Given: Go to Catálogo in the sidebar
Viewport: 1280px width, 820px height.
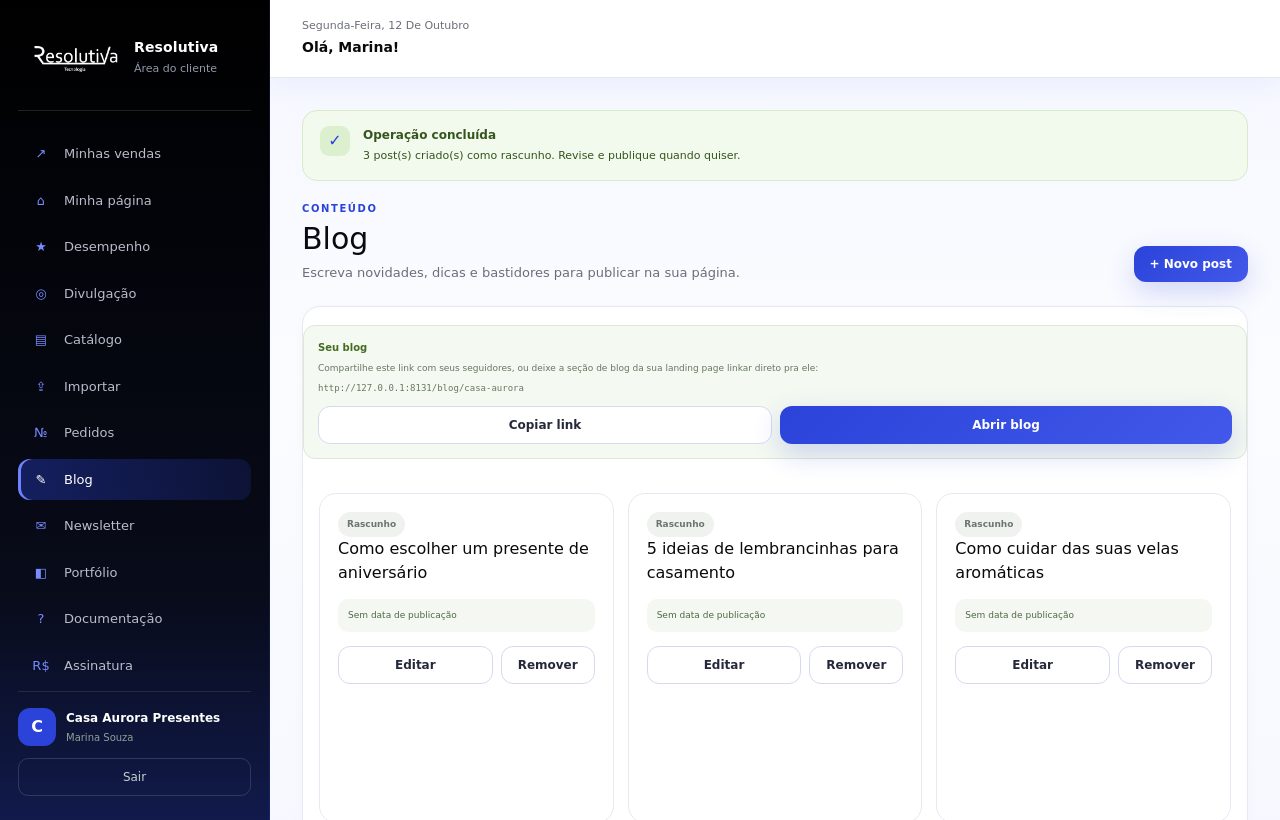Looking at the screenshot, I should (x=134, y=340).
